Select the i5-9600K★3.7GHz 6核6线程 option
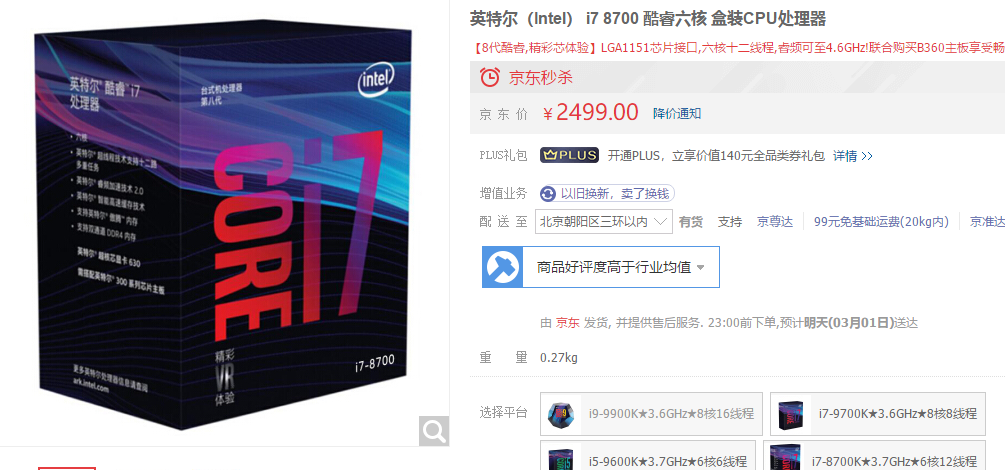The image size is (1005, 470). pyautogui.click(x=648, y=455)
